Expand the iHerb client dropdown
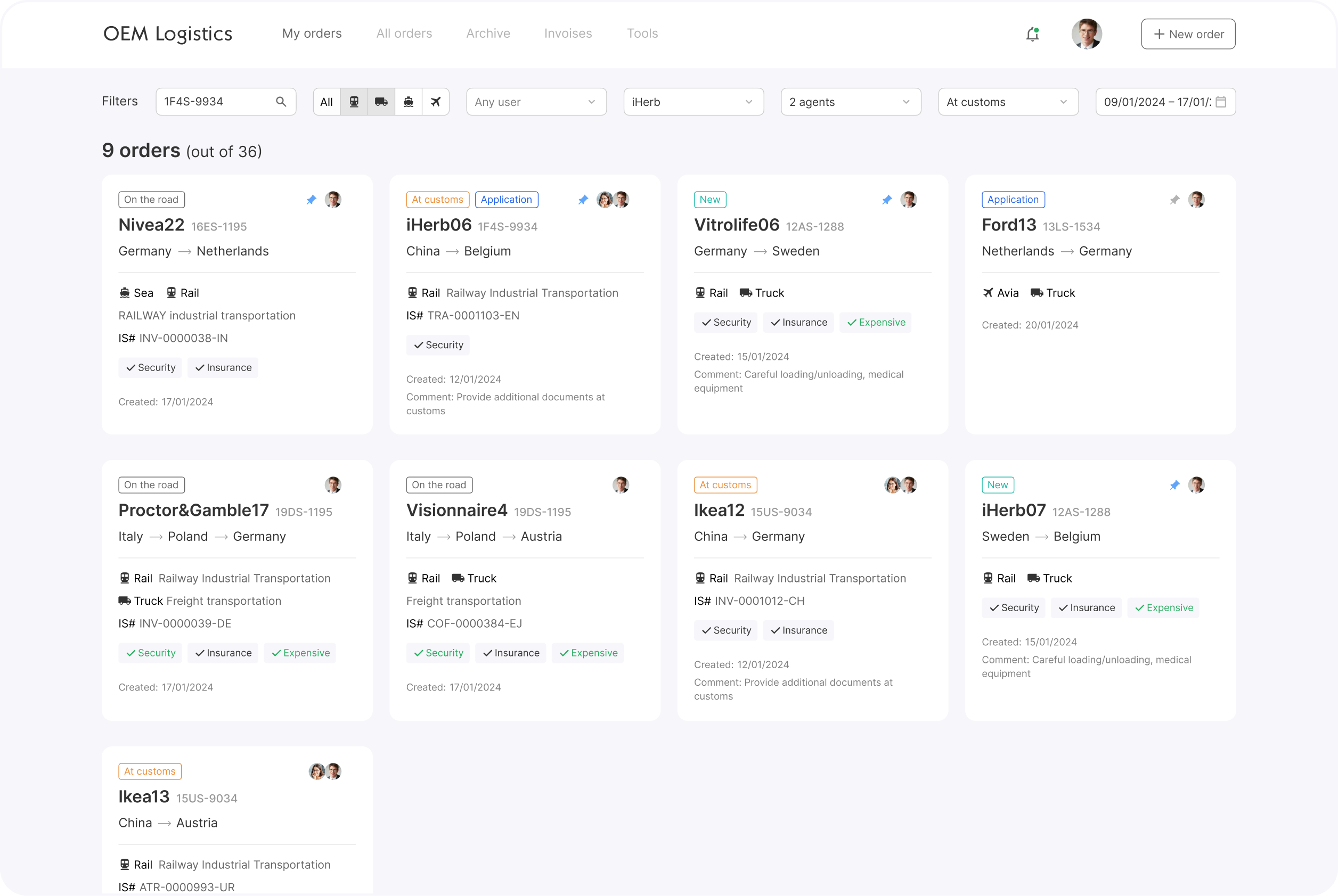 tap(693, 102)
